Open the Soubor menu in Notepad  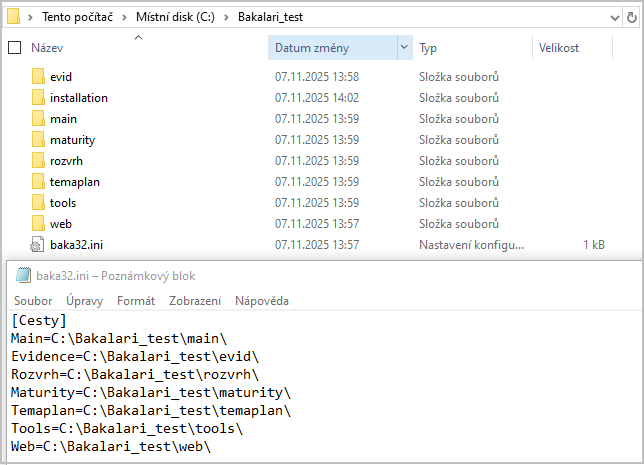click(33, 301)
